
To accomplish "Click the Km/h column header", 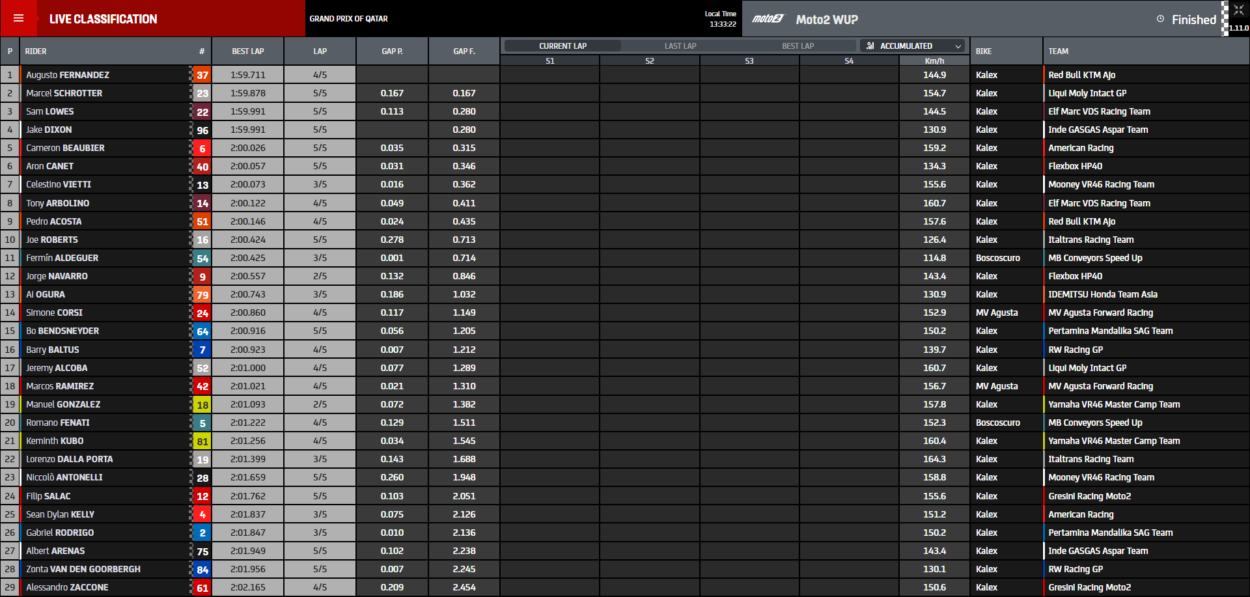I will [x=935, y=61].
